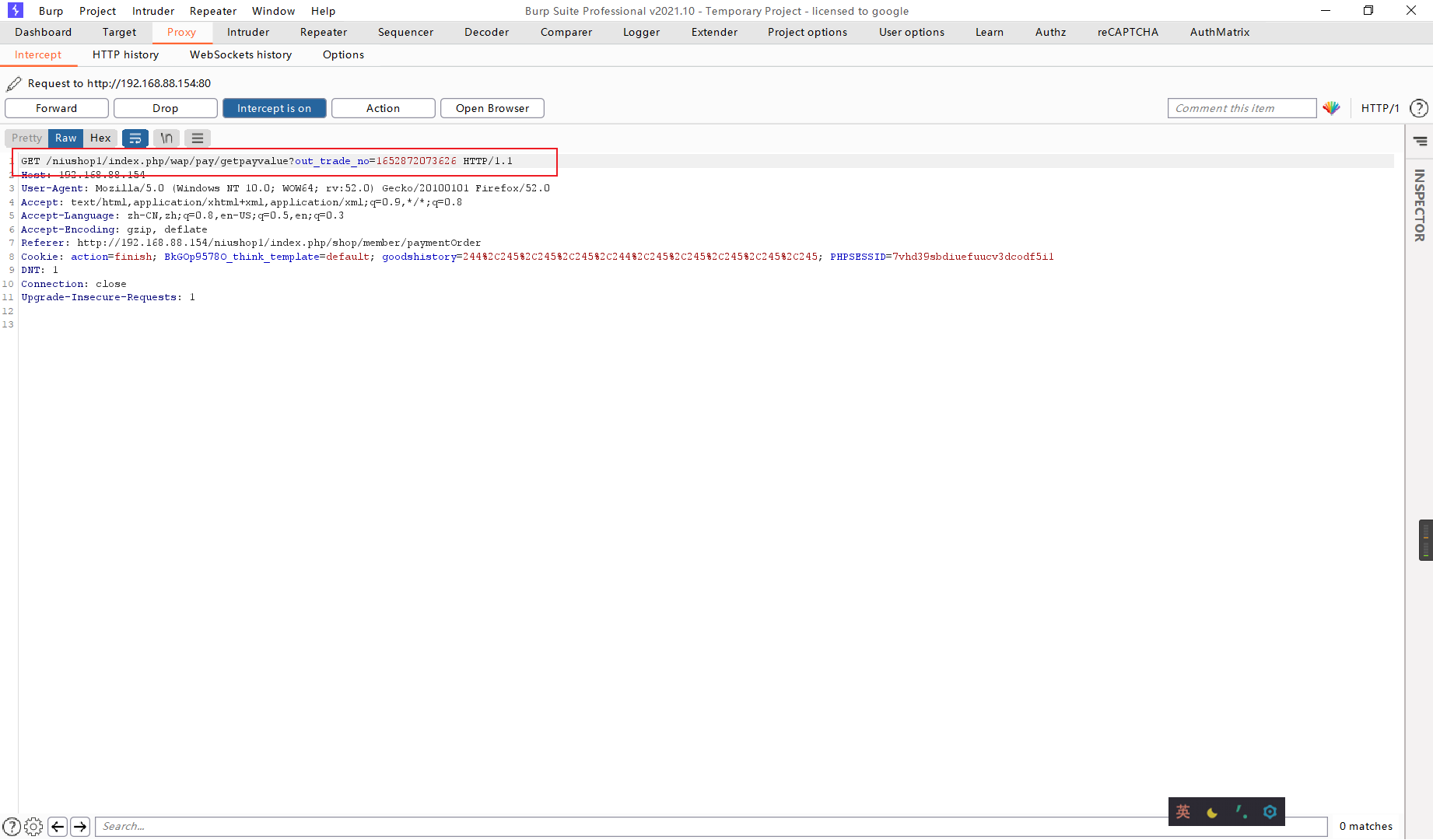Toggle show non-printable characters icon
Image resolution: width=1433 pixels, height=840 pixels.
[166, 138]
